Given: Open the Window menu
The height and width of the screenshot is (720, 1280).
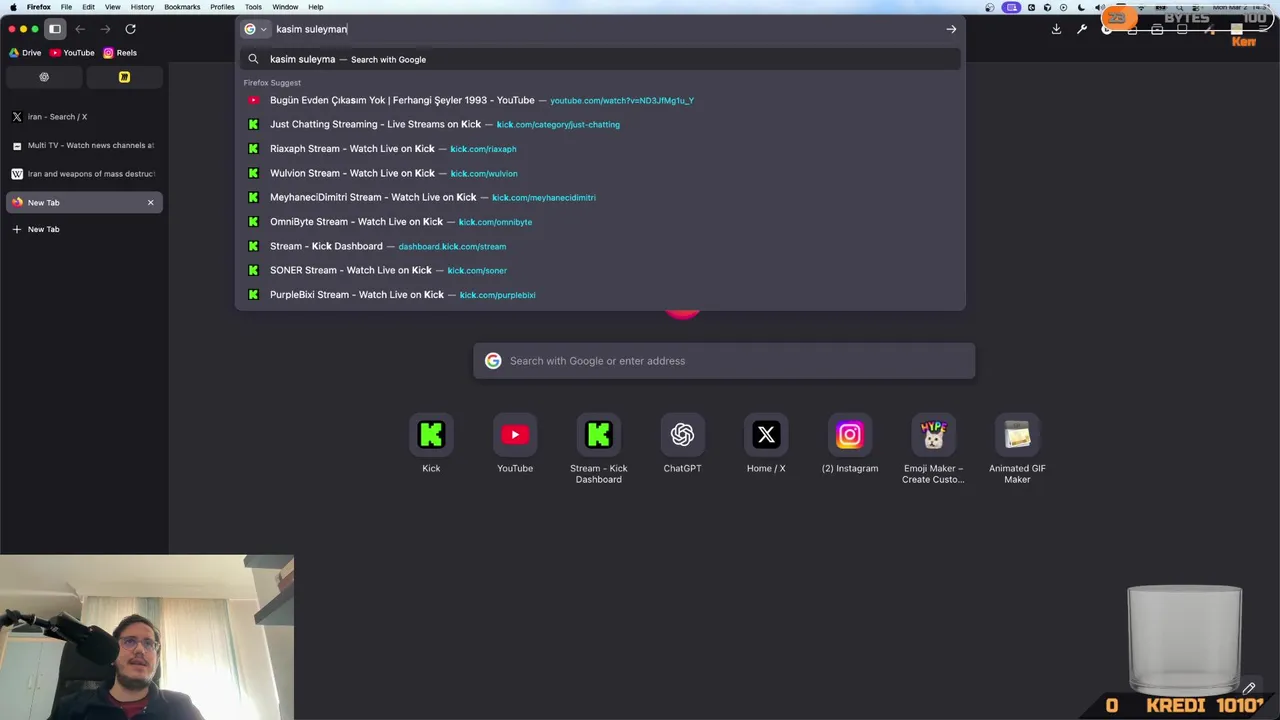Looking at the screenshot, I should click(x=285, y=7).
